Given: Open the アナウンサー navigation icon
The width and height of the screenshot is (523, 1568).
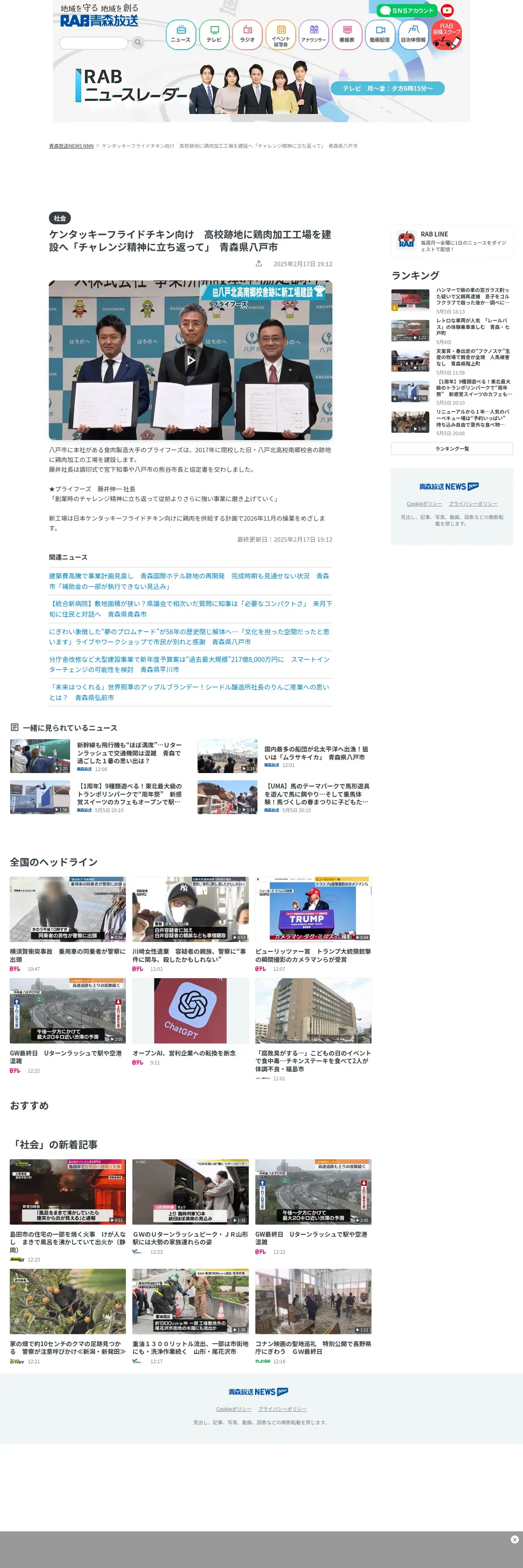Looking at the screenshot, I should point(314,35).
